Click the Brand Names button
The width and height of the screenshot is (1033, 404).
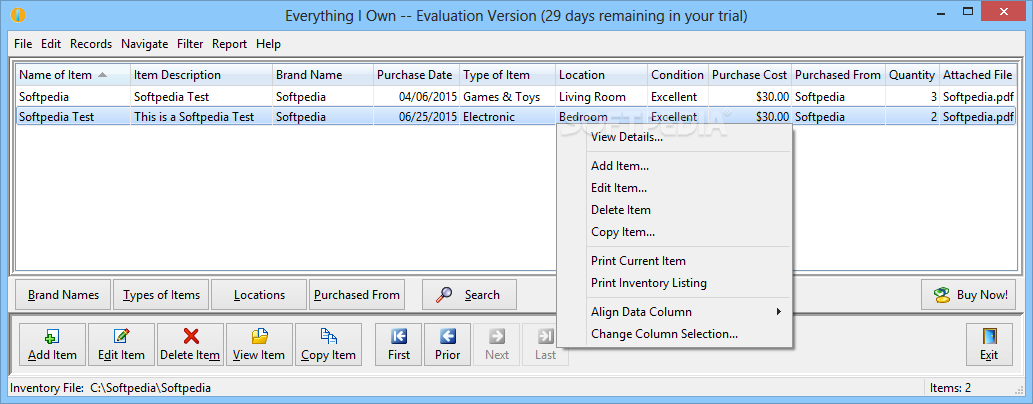click(x=63, y=295)
